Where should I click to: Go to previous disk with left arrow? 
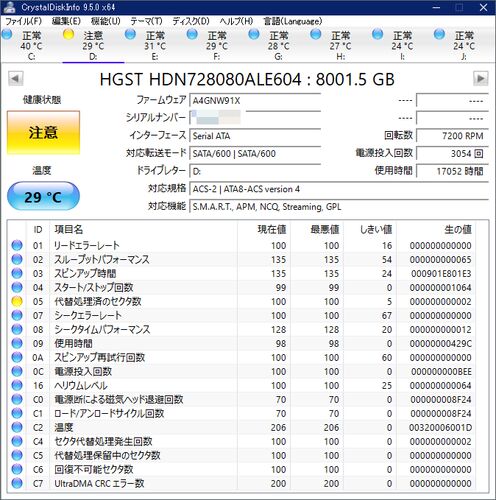[15, 79]
